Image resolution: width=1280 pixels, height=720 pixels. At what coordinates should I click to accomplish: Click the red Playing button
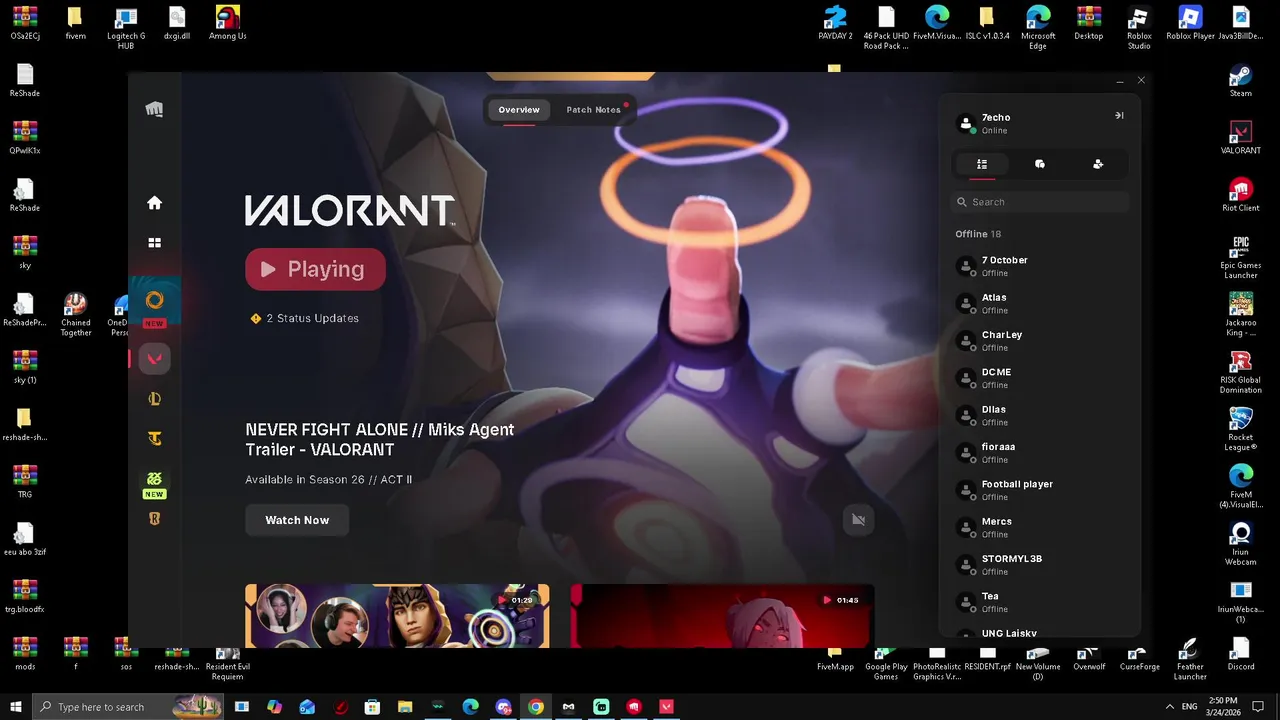pyautogui.click(x=315, y=269)
